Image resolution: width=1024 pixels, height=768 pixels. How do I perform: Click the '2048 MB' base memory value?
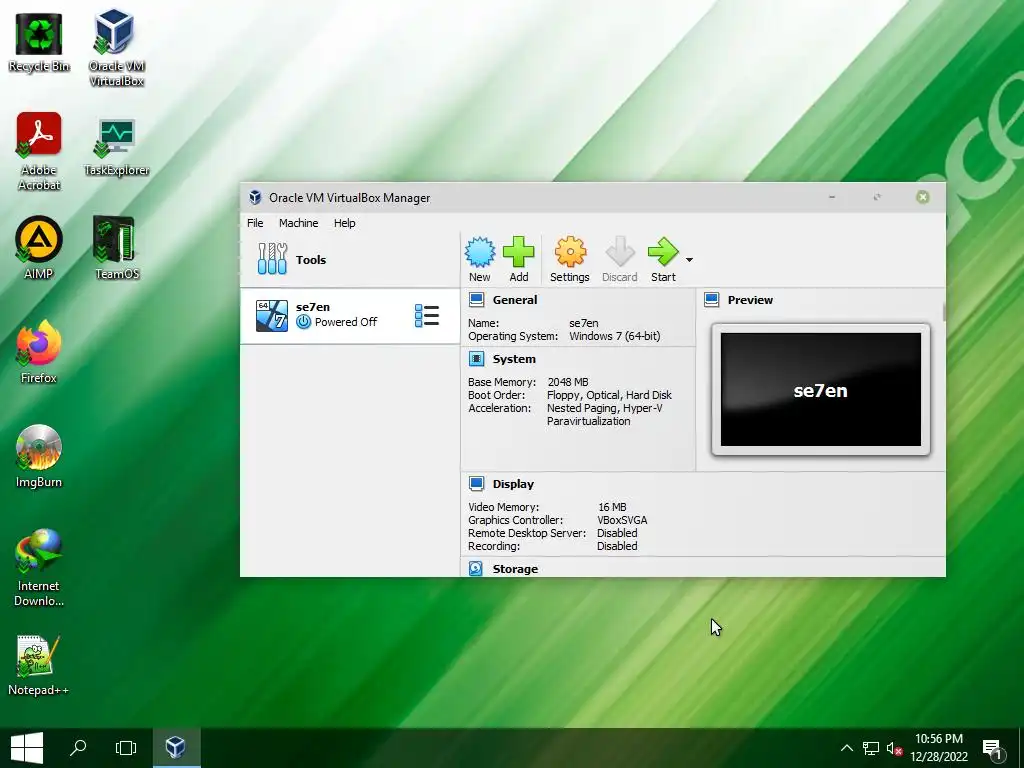click(568, 382)
